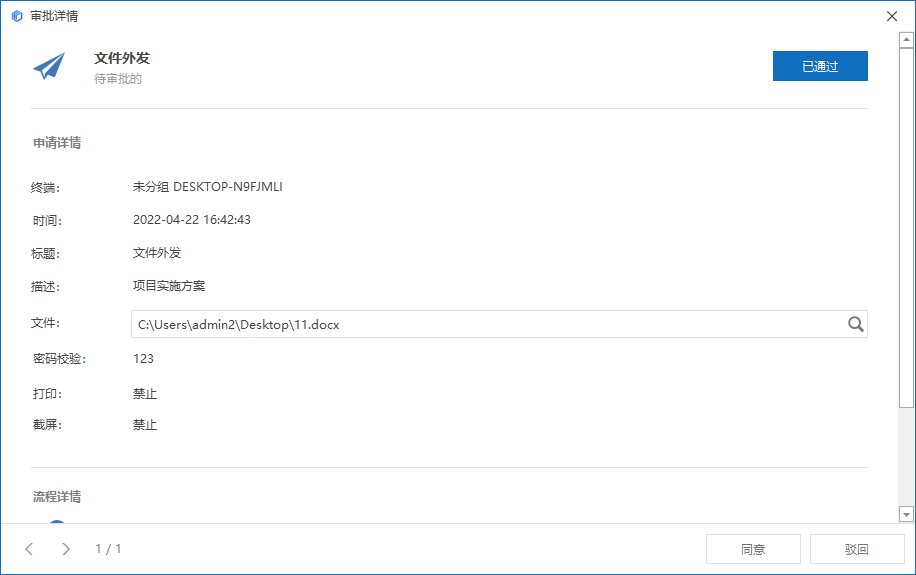Go to the previous approval page arrow
This screenshot has width=916, height=575.
coord(29,549)
